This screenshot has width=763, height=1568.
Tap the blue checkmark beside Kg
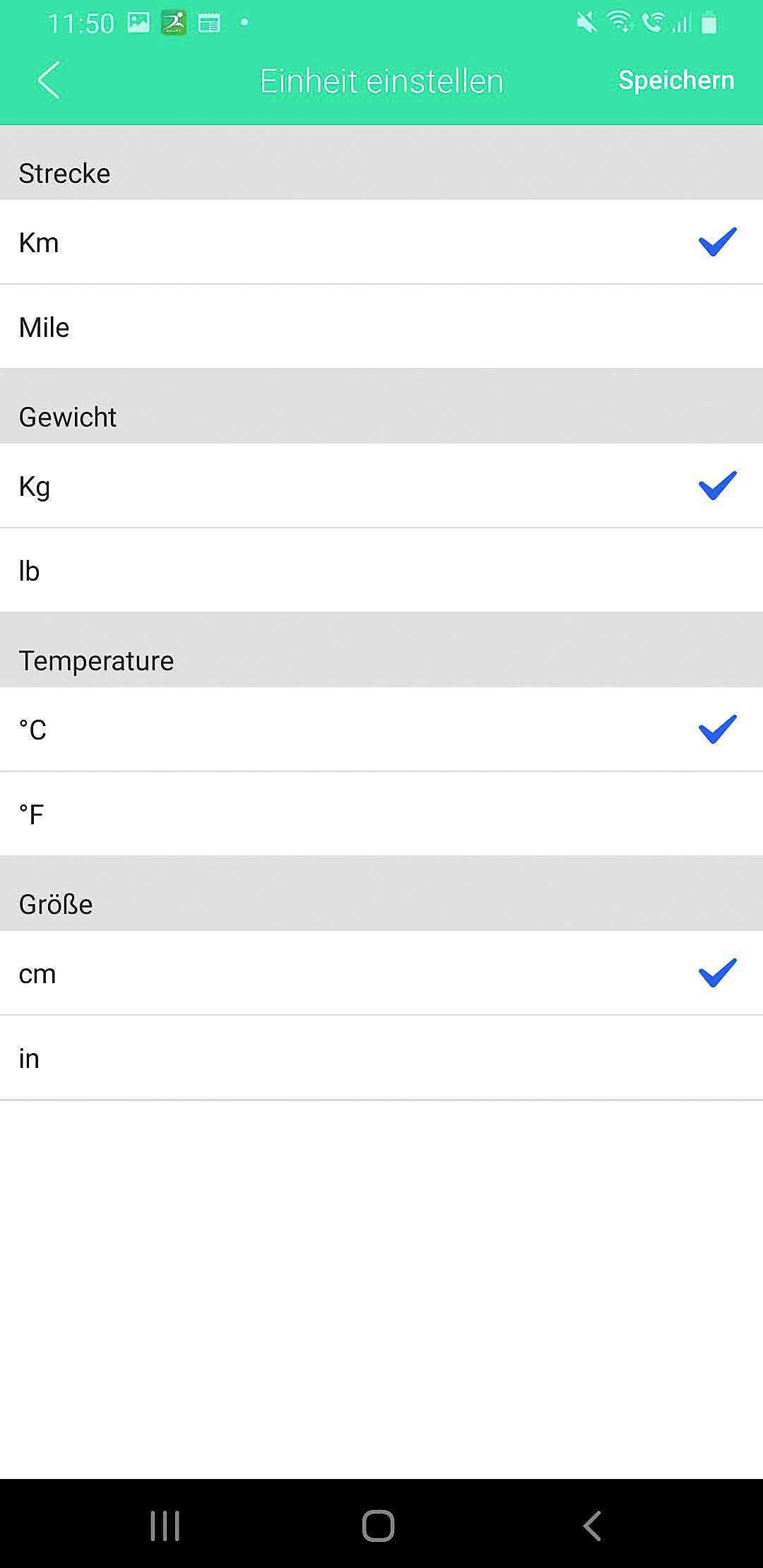click(x=717, y=486)
